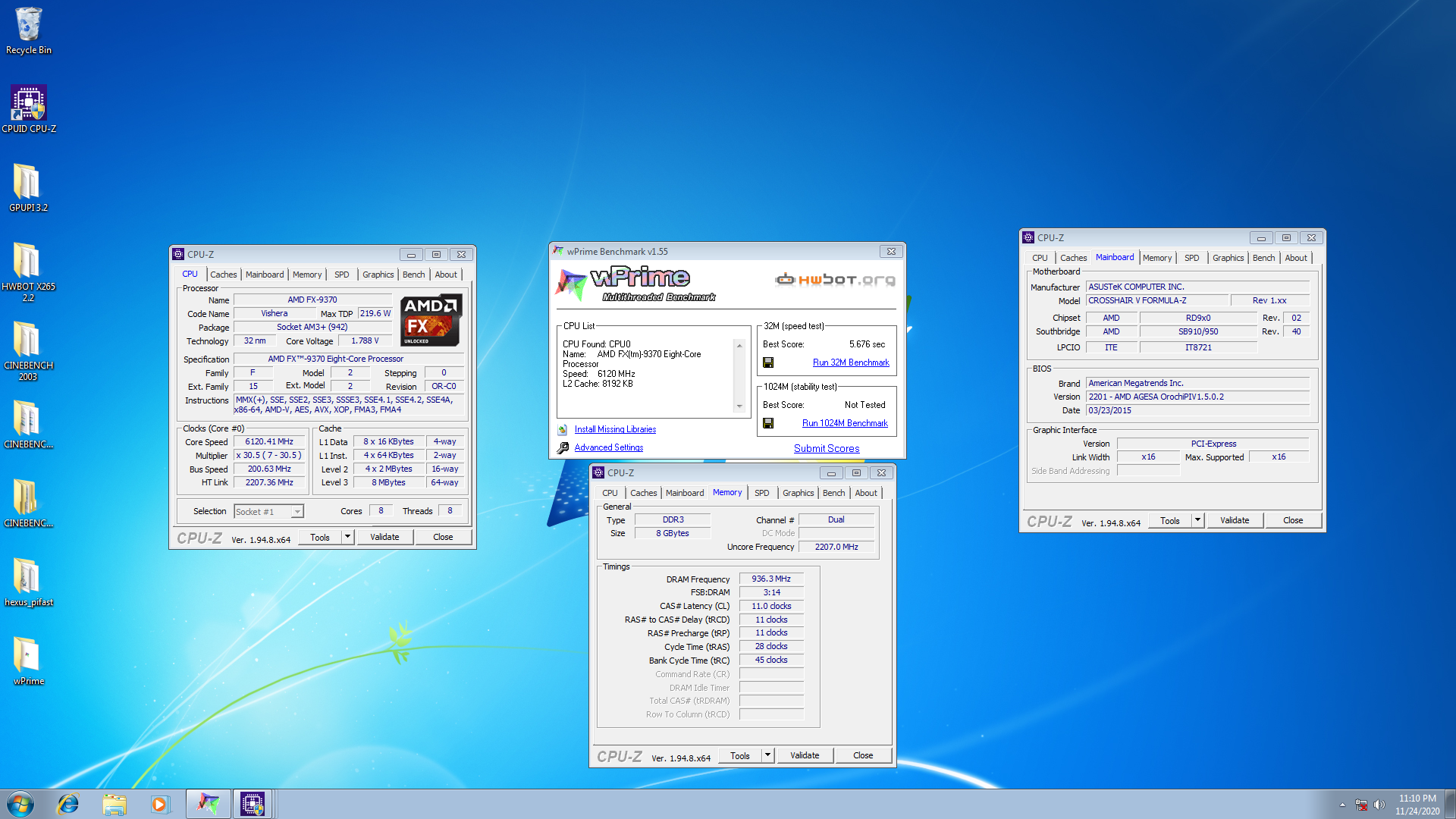Screen dimensions: 1456x819
Task: Click the Advanced Settings wrench icon
Action: click(x=563, y=448)
